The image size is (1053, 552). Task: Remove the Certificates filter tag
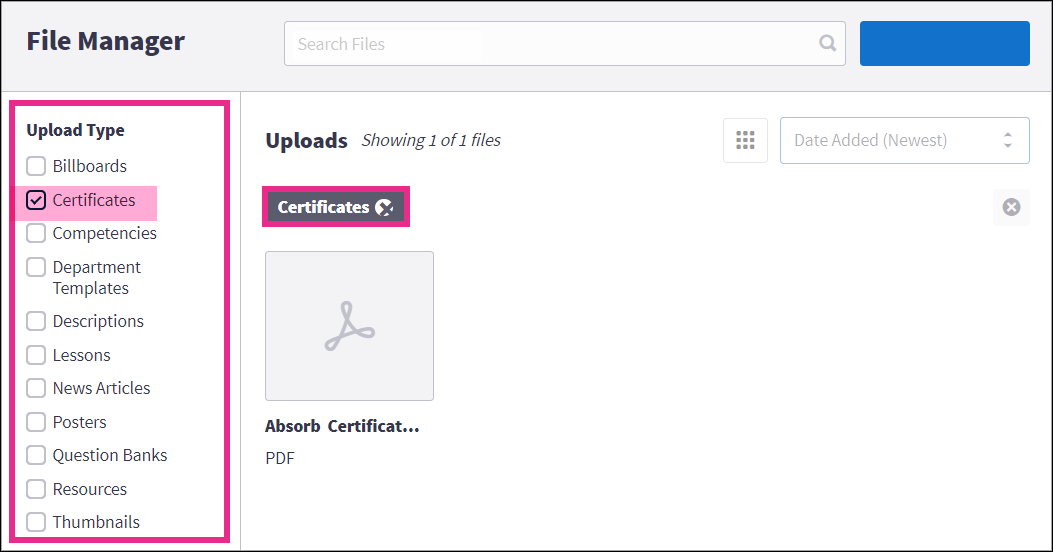[x=384, y=208]
